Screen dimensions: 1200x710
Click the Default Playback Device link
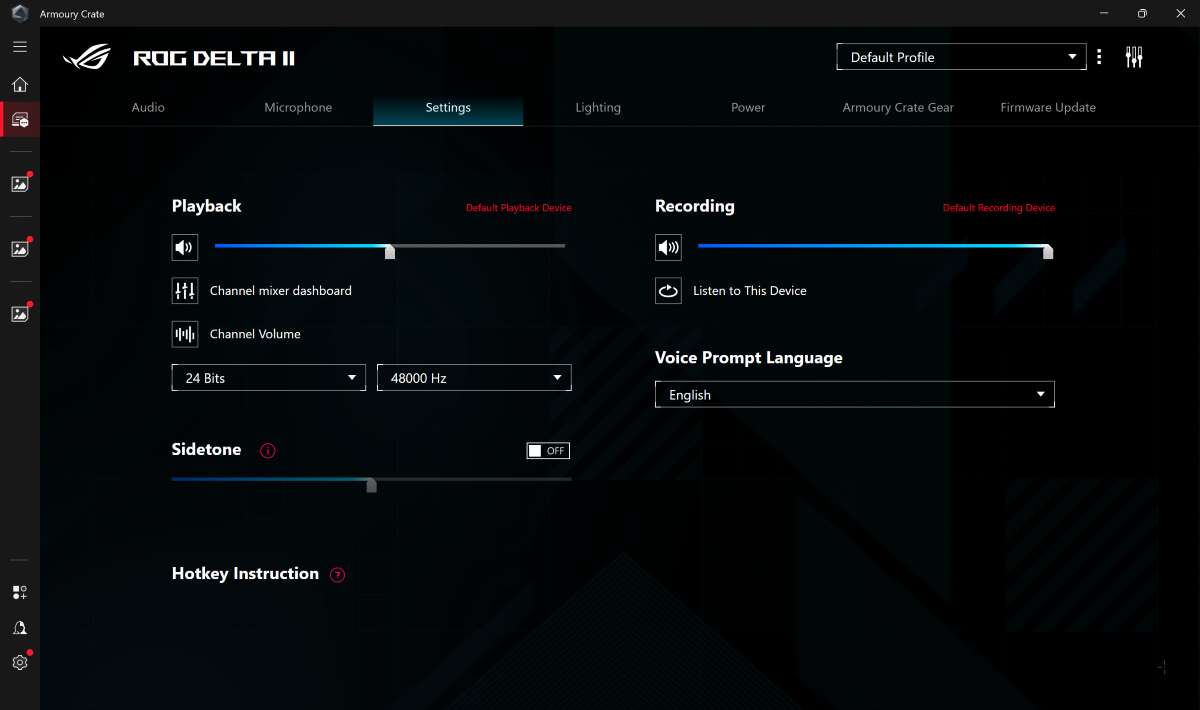(x=519, y=208)
